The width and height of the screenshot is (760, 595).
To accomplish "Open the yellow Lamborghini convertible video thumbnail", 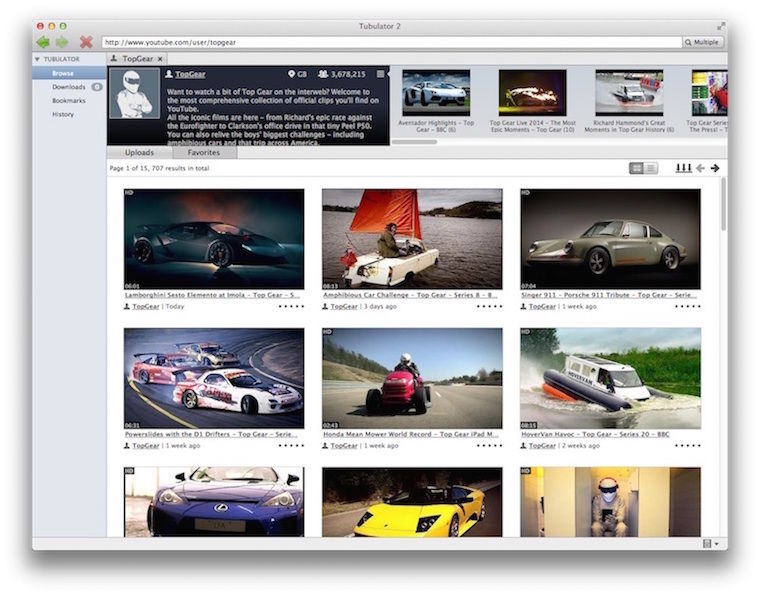I will click(412, 501).
